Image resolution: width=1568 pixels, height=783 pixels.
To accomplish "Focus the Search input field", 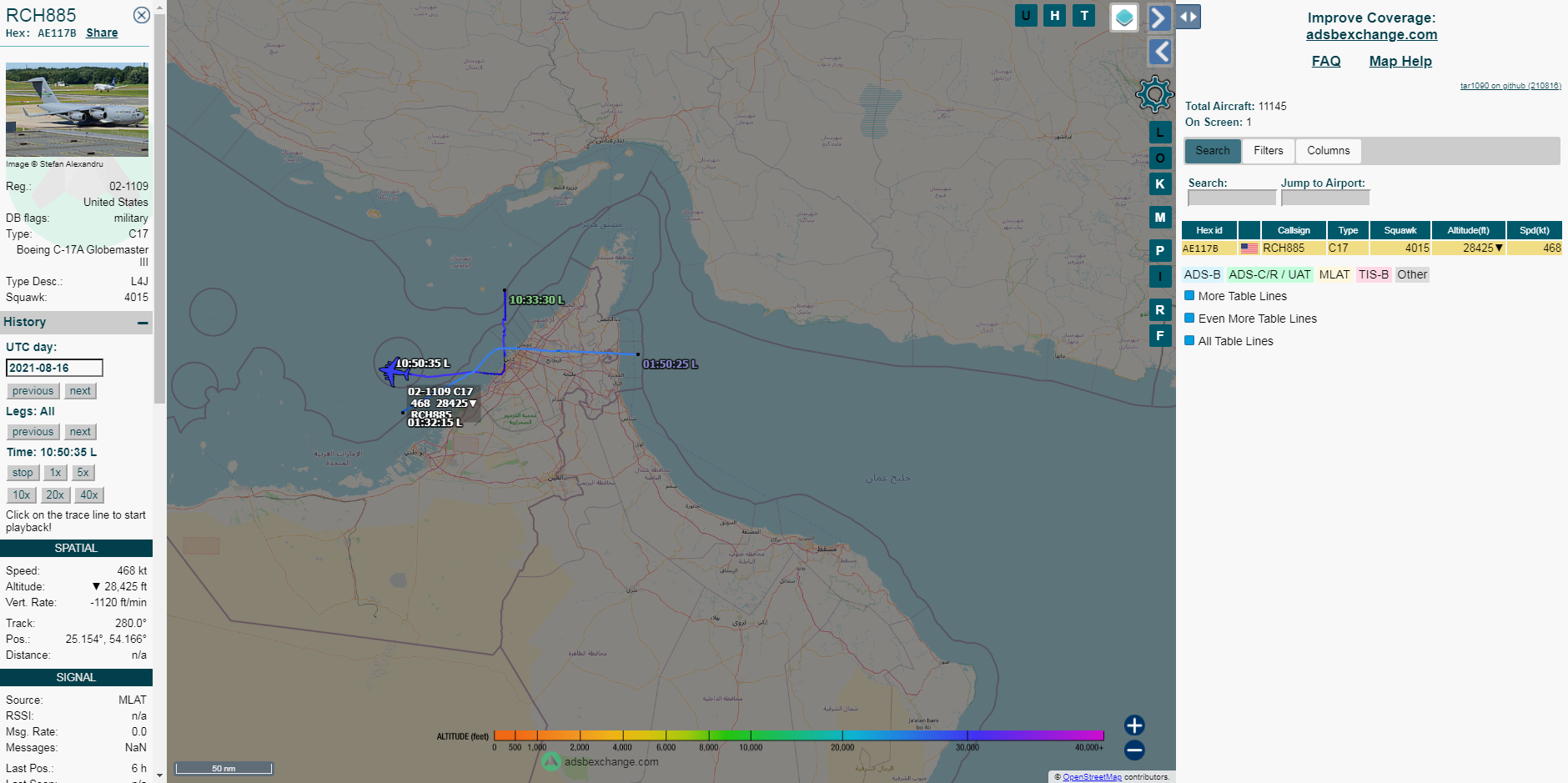I will pyautogui.click(x=1232, y=198).
